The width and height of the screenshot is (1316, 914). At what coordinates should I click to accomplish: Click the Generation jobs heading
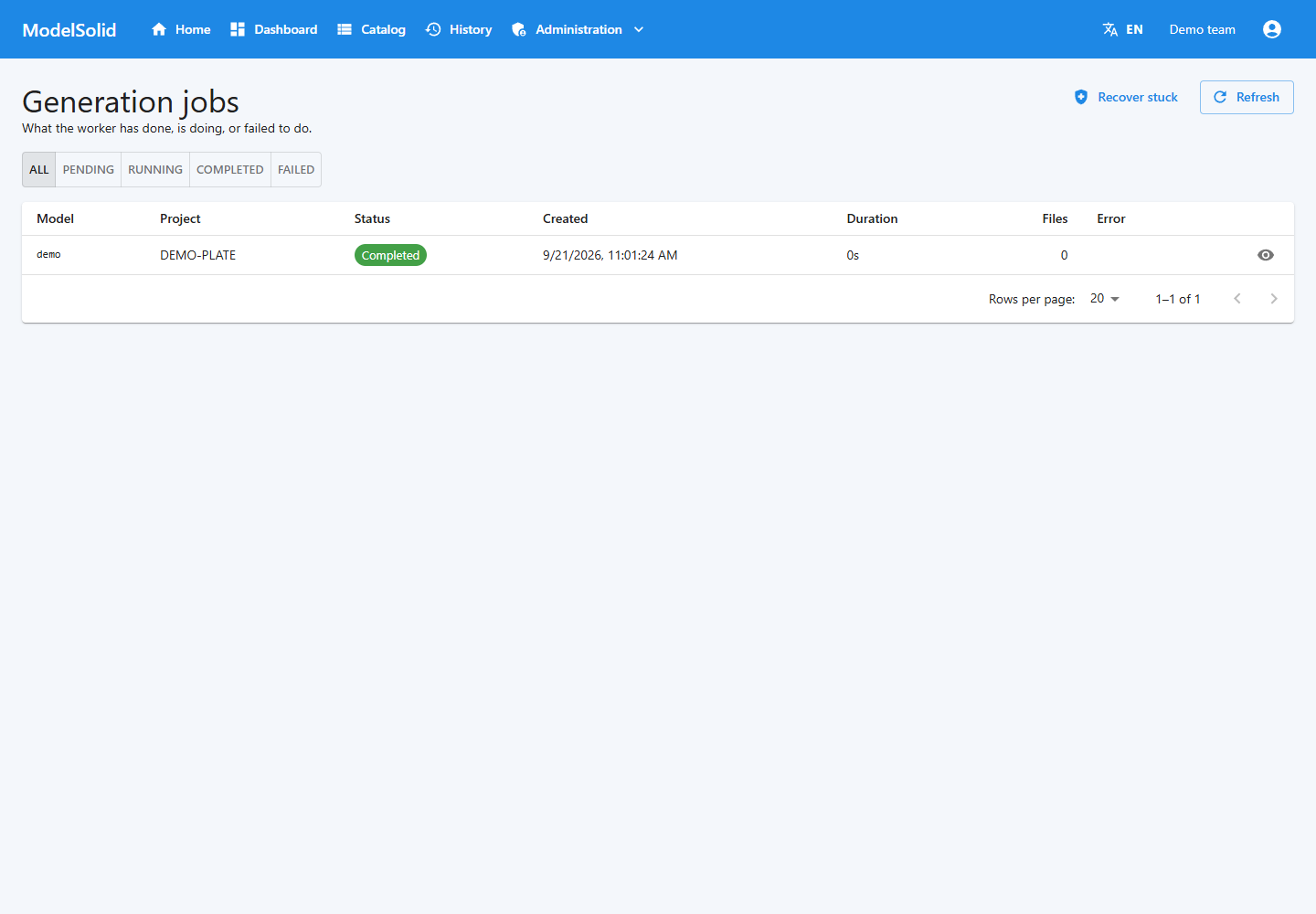[131, 101]
